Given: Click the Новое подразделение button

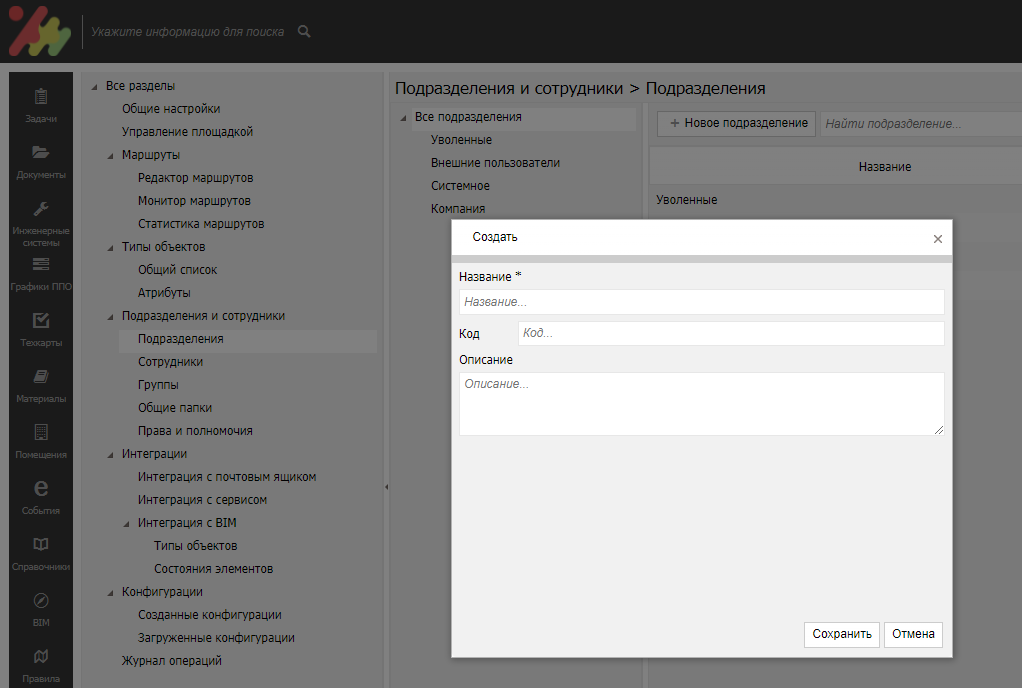Looking at the screenshot, I should [736, 123].
